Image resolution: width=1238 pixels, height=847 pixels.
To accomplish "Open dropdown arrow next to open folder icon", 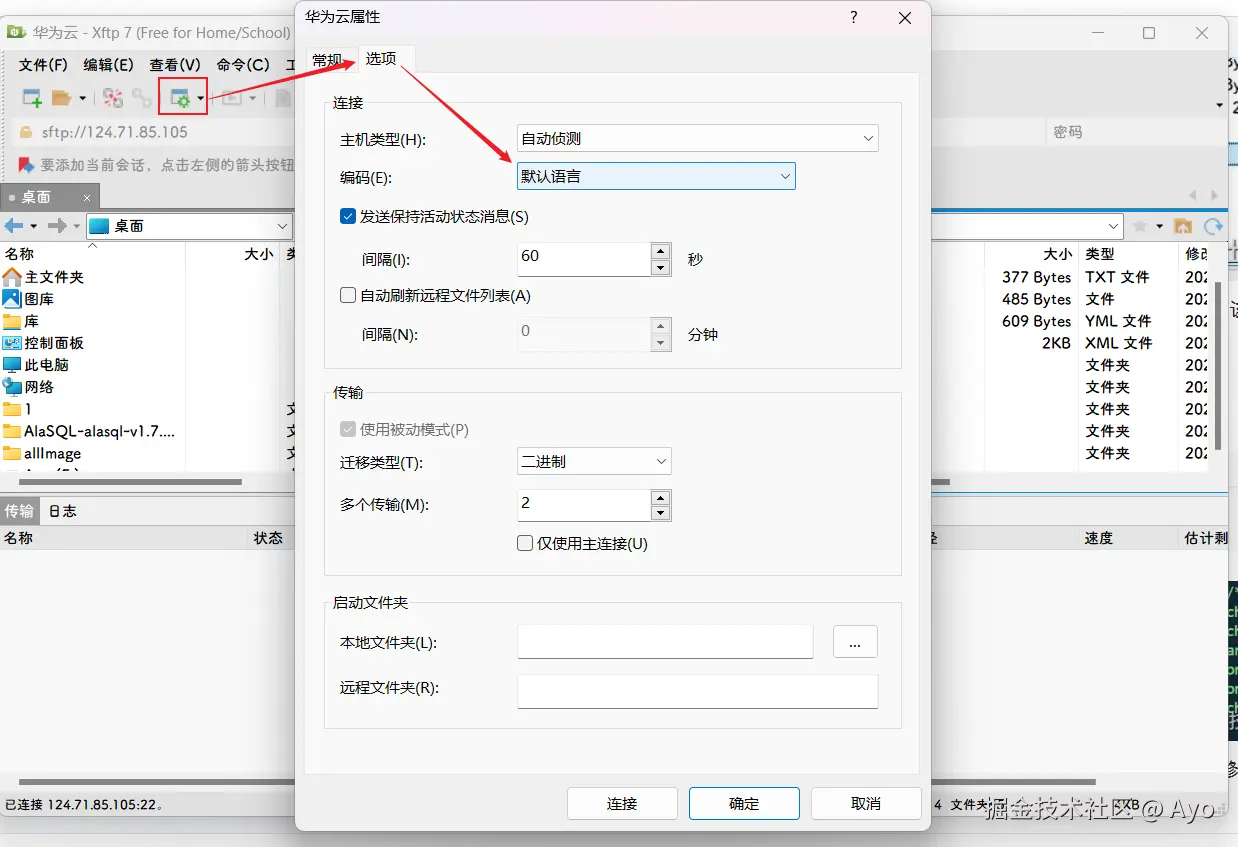I will pos(82,98).
